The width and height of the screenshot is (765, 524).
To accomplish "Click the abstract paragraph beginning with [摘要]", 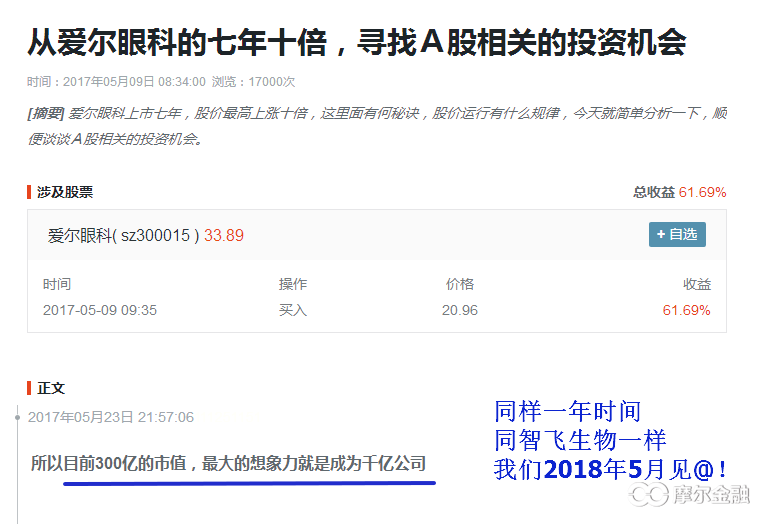I will click(377, 126).
